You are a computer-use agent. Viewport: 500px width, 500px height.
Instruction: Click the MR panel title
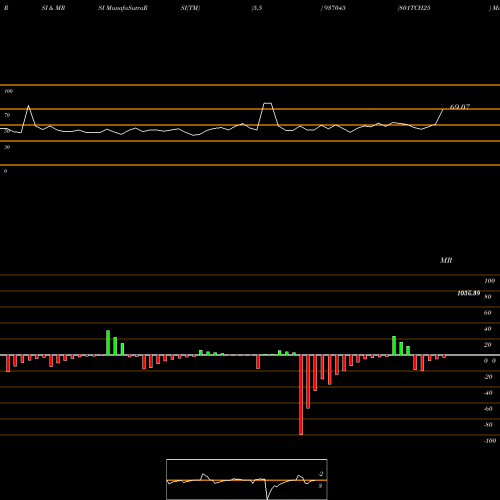point(446,260)
